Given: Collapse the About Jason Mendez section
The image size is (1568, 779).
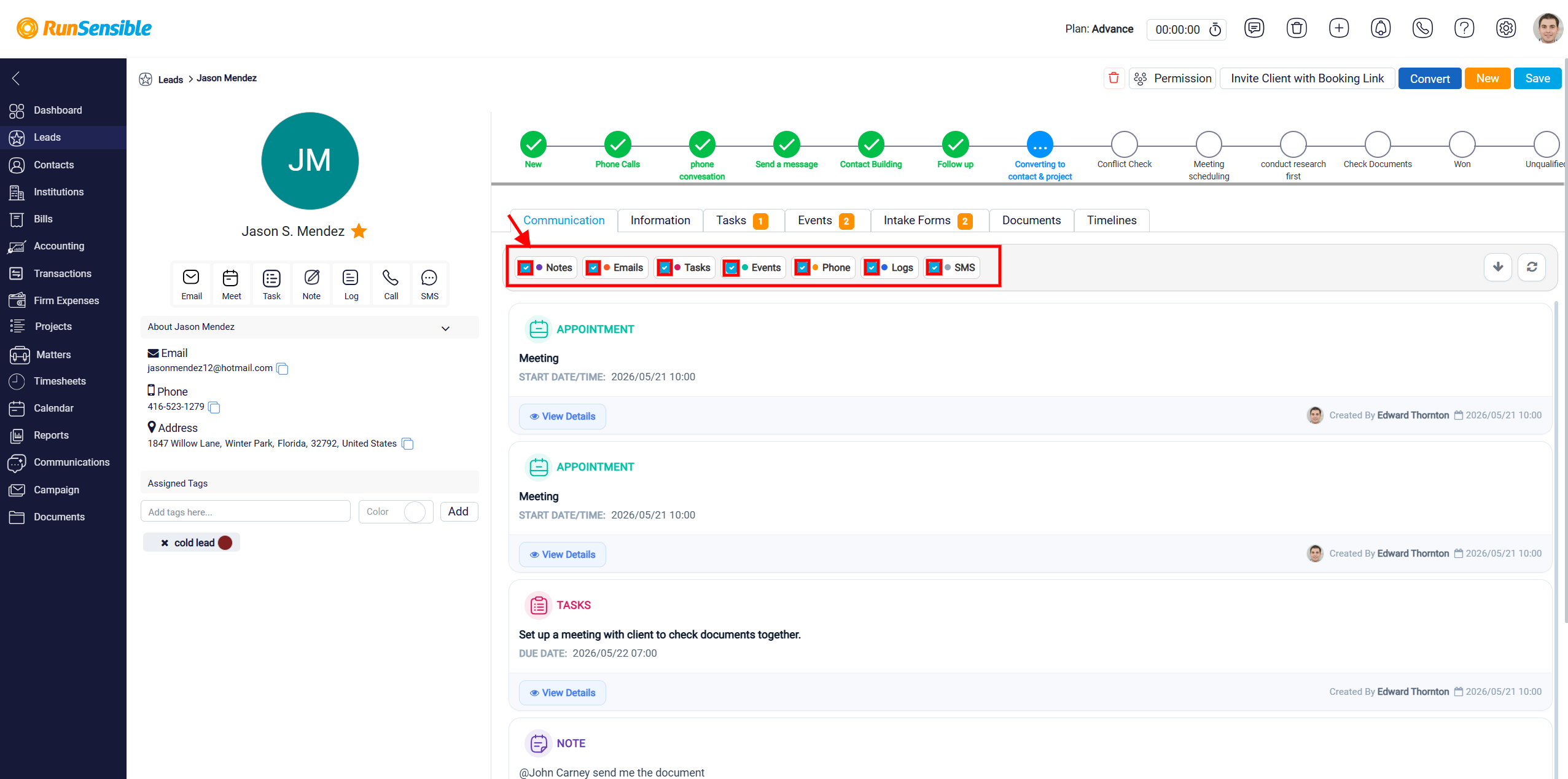Looking at the screenshot, I should (445, 328).
